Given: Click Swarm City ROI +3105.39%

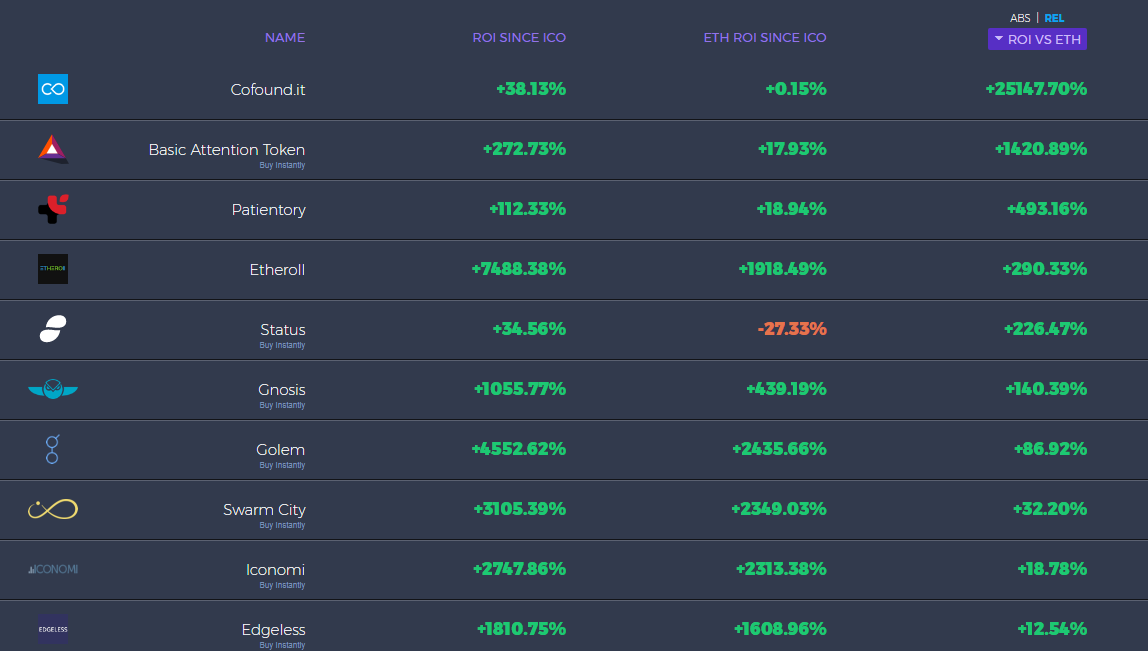Looking at the screenshot, I should (x=520, y=509).
